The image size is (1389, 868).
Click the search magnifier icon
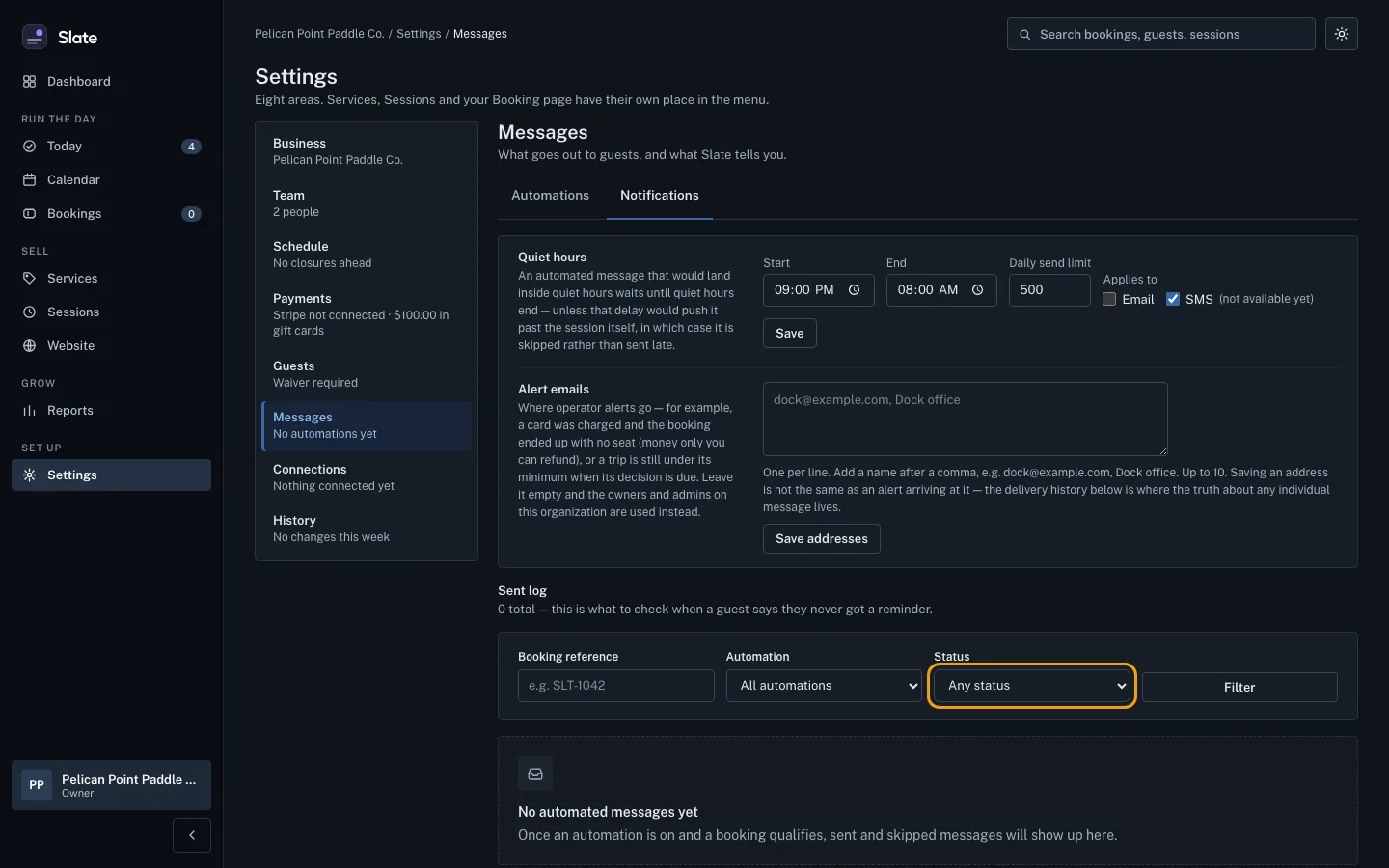(x=1024, y=34)
